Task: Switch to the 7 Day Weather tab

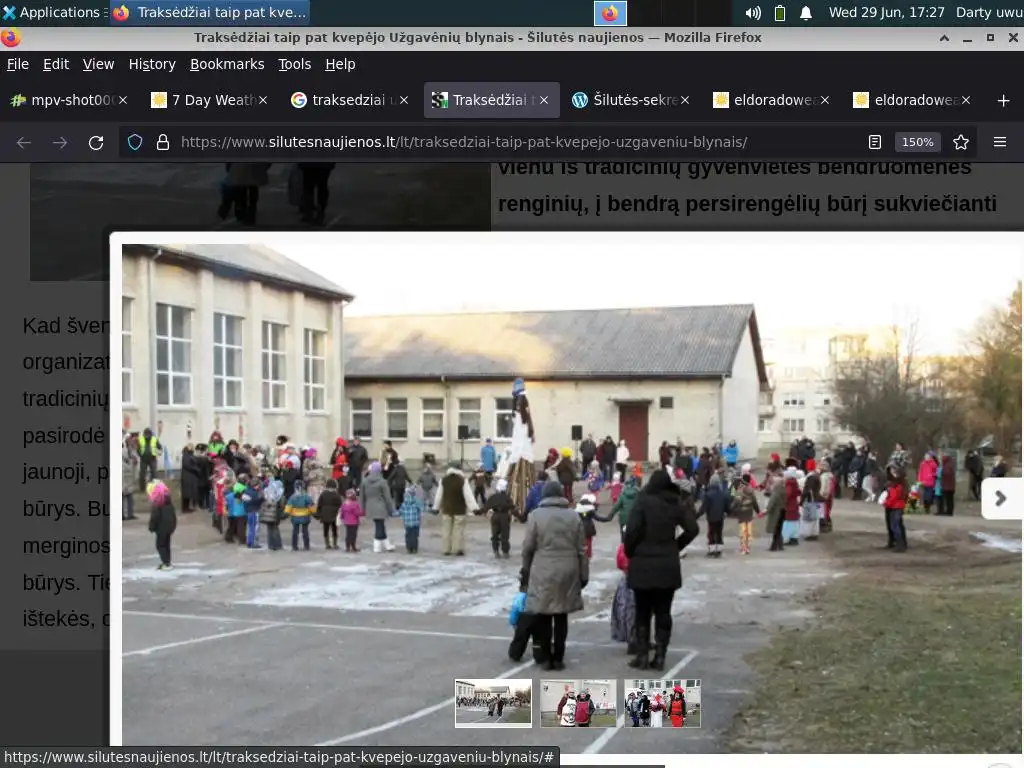Action: tap(209, 100)
